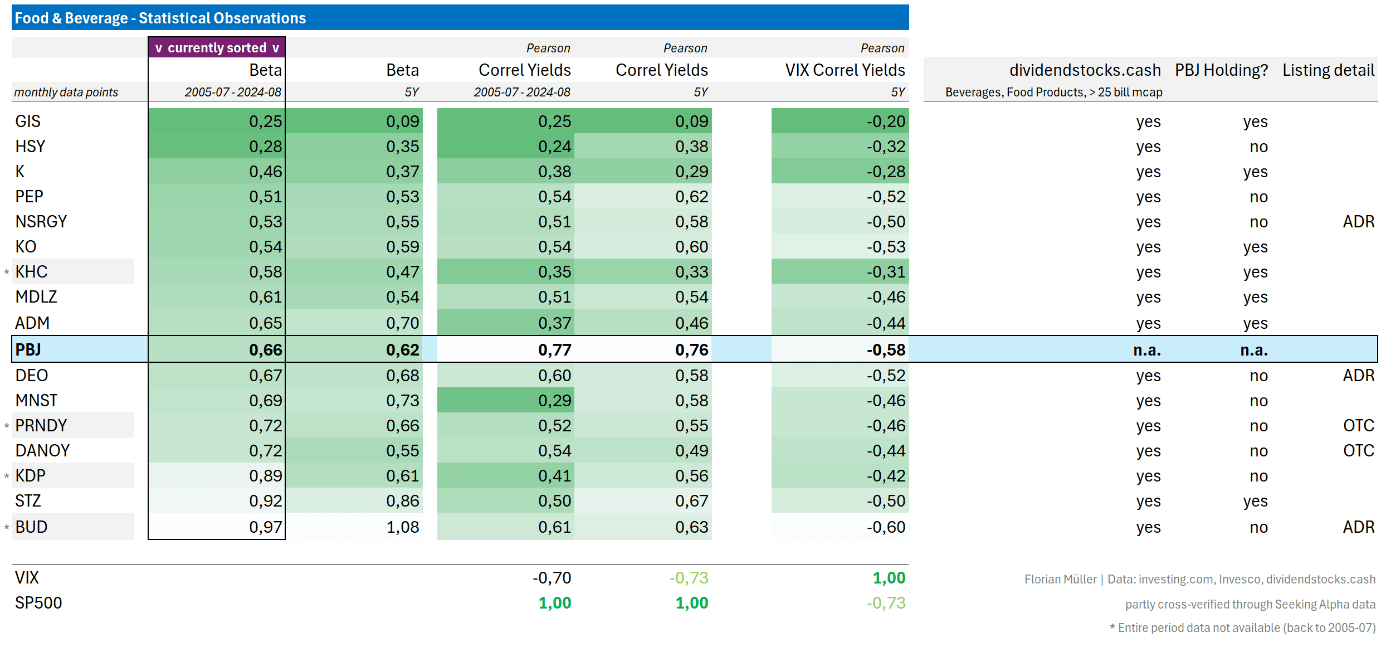1386x647 pixels.
Task: Click 'partly cross-verified through Seeking Alpha data'
Action: [x=1250, y=604]
